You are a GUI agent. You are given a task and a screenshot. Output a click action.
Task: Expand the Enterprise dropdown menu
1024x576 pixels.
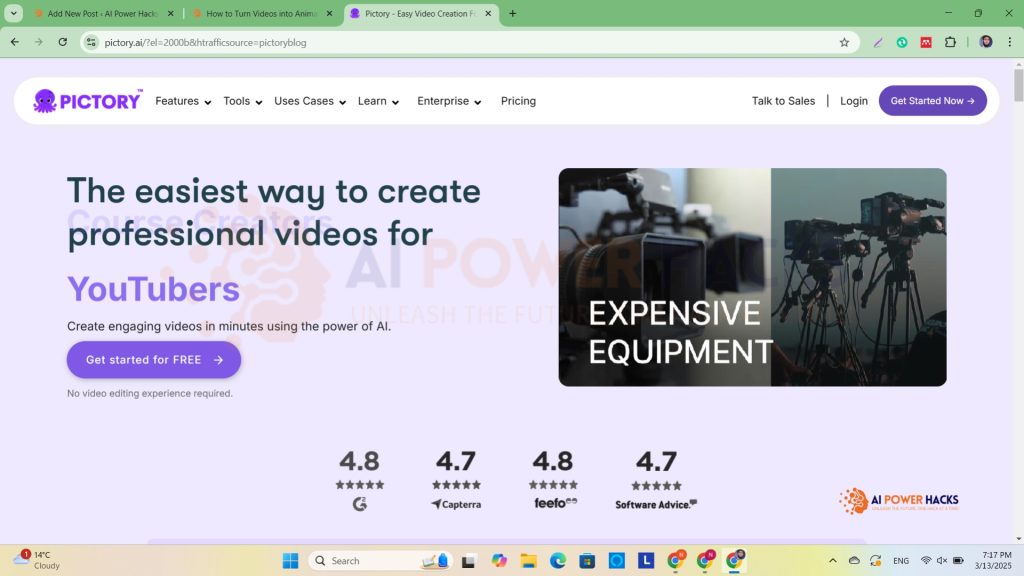pyautogui.click(x=449, y=101)
